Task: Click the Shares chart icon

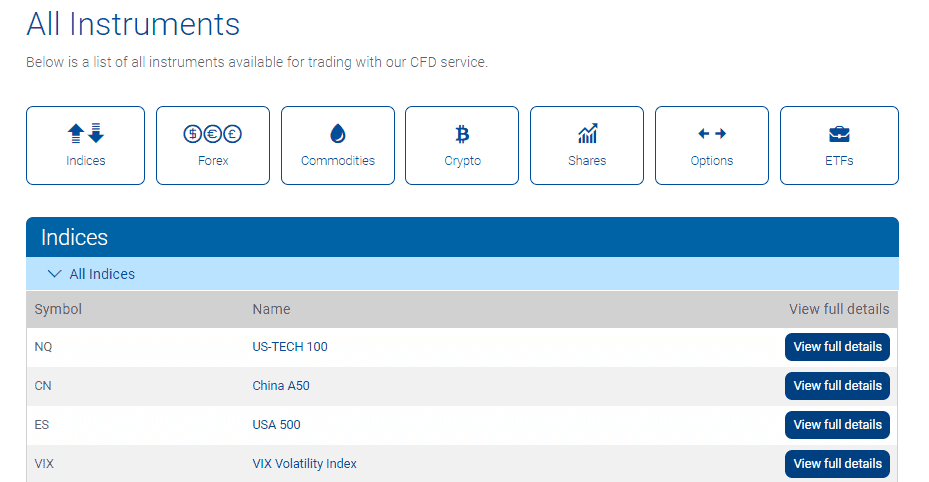Action: tap(587, 134)
